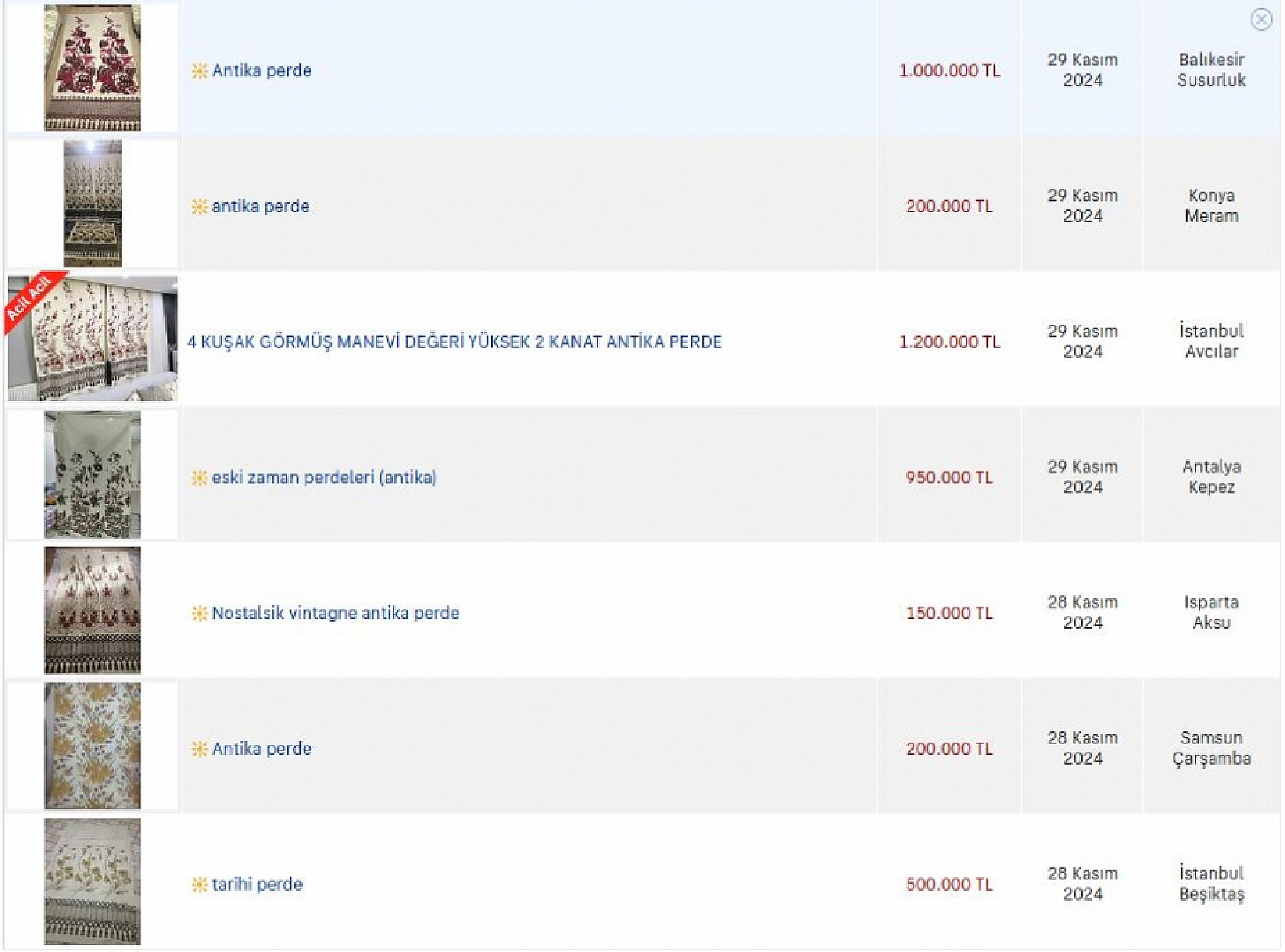The width and height of the screenshot is (1285, 952).
Task: Click star icon beside eski zaman perdeleri
Action: pos(199,478)
